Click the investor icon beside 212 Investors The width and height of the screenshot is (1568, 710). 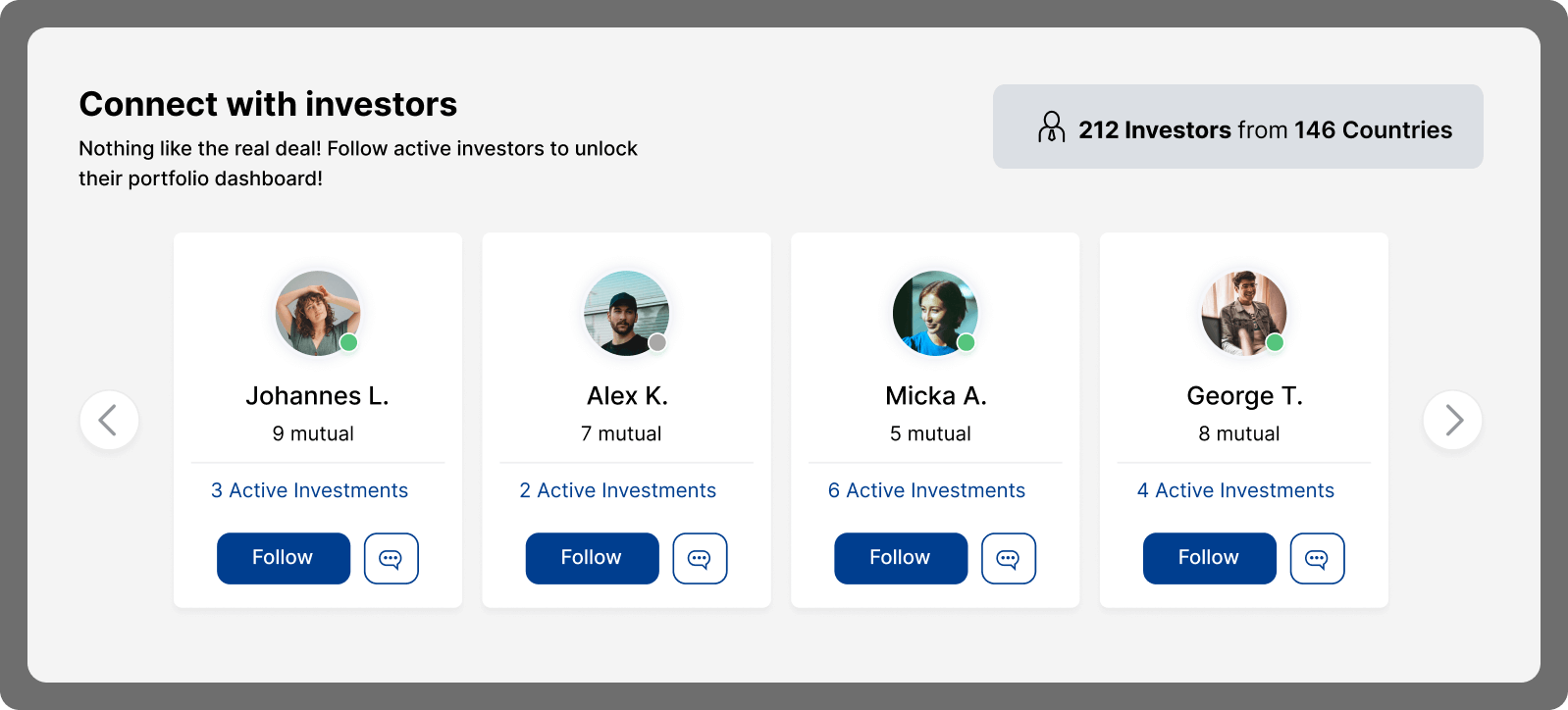click(x=1051, y=127)
